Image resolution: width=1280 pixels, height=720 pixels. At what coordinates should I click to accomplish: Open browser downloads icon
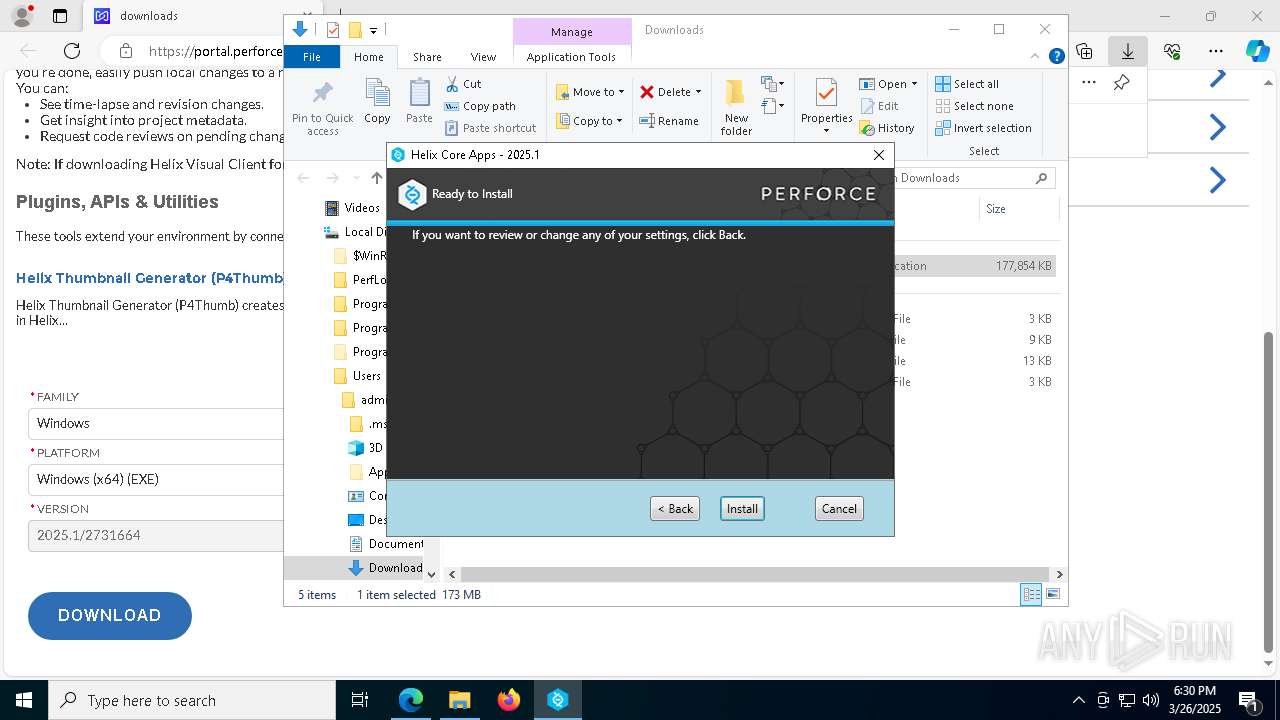[x=1128, y=51]
